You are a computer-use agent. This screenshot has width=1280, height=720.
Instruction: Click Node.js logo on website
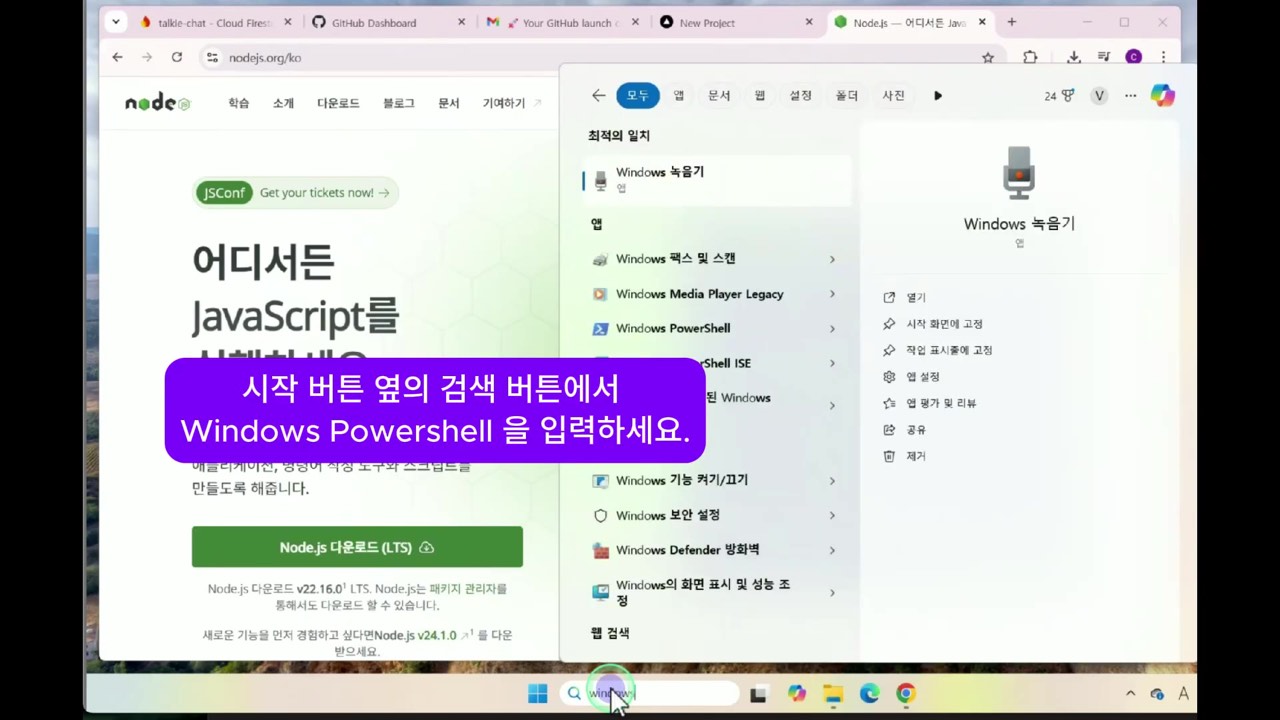click(157, 103)
